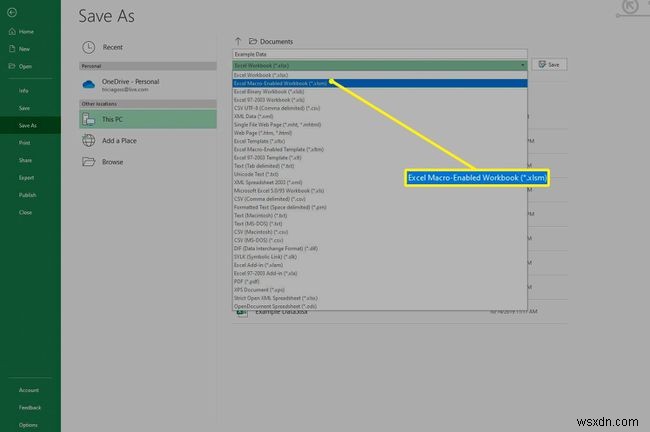Open the Publish page
Image resolution: width=650 pixels, height=432 pixels.
(27, 195)
